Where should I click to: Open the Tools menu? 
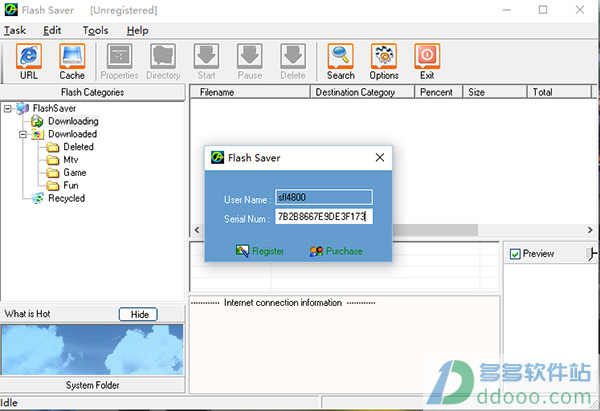[x=95, y=30]
